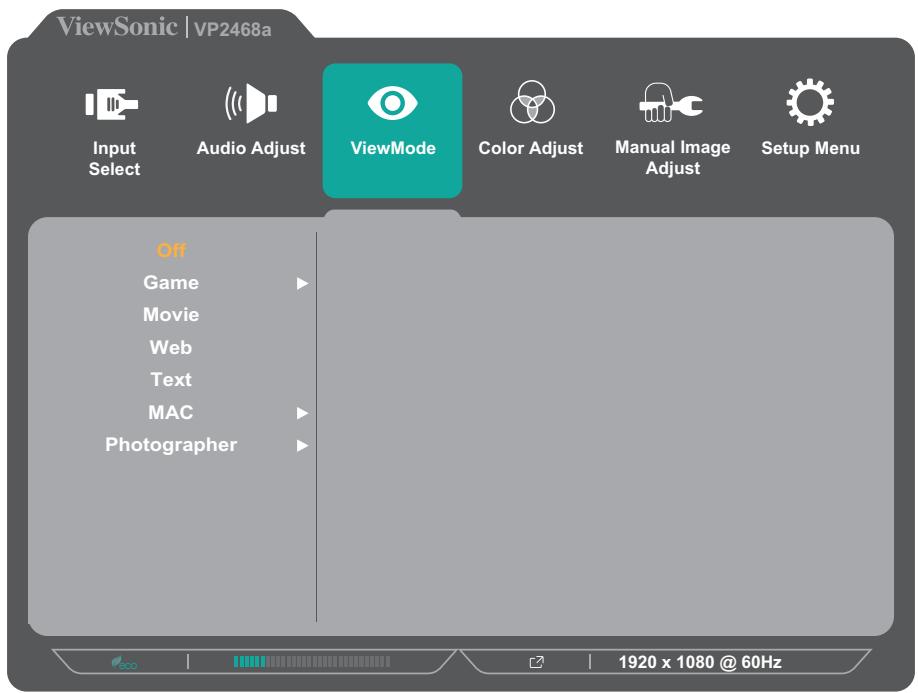This screenshot has height=693, width=918.
Task: Select the Input Select menu label
Action: [x=114, y=159]
